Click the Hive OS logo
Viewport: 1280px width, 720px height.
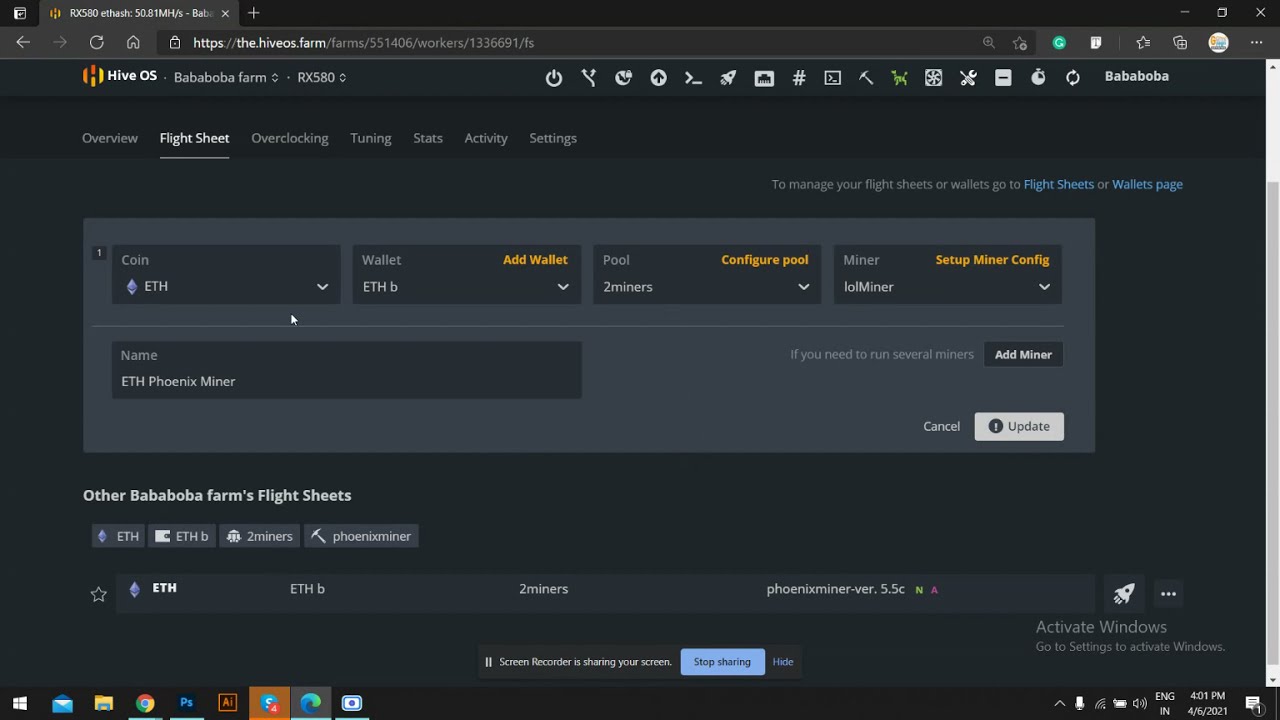coord(120,76)
